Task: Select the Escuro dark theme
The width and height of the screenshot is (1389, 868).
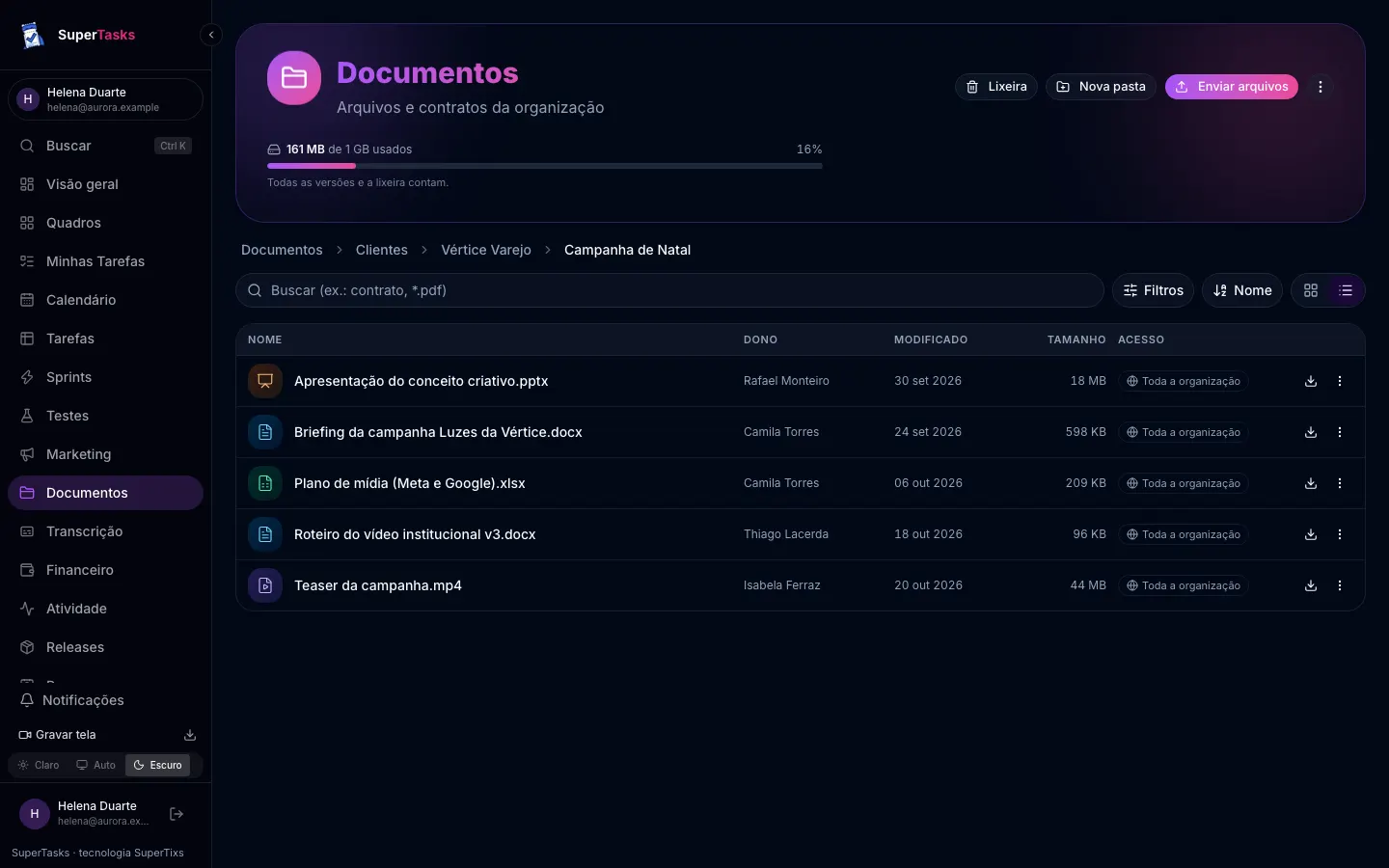Action: (x=157, y=765)
